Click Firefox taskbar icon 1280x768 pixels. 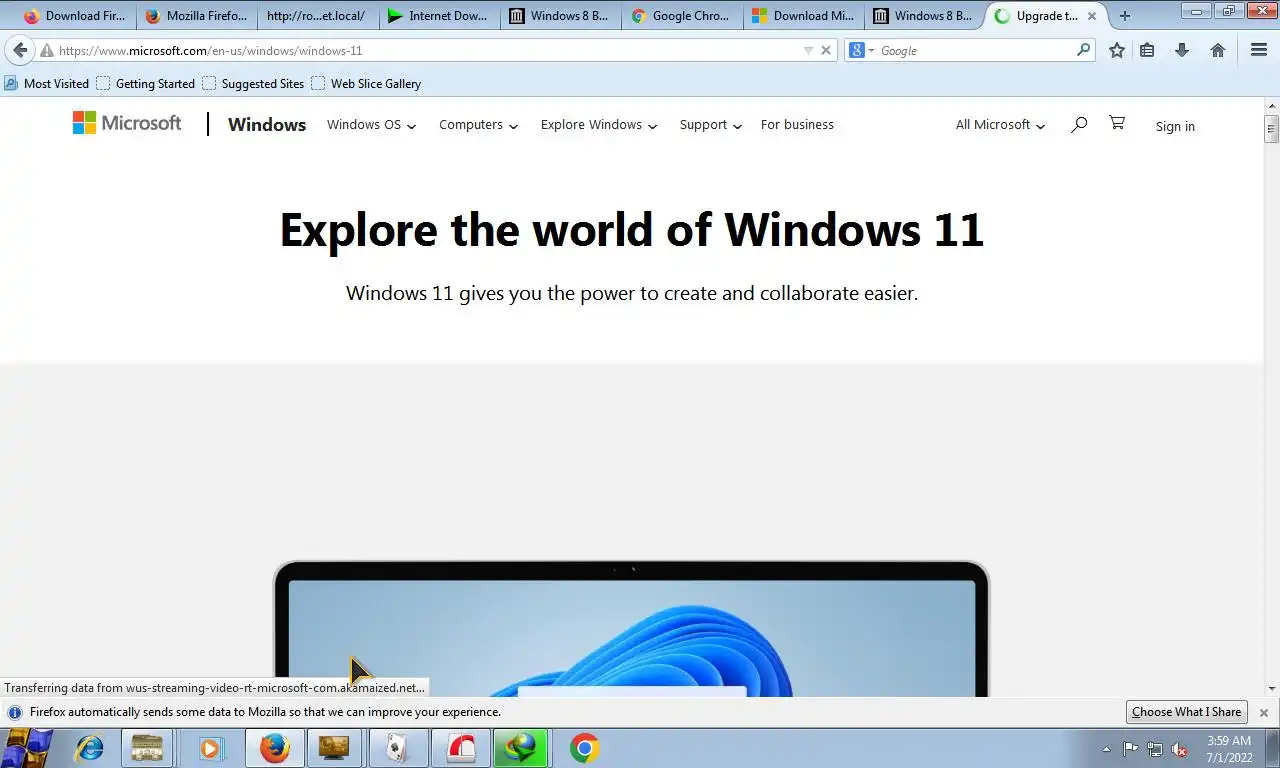pos(275,748)
